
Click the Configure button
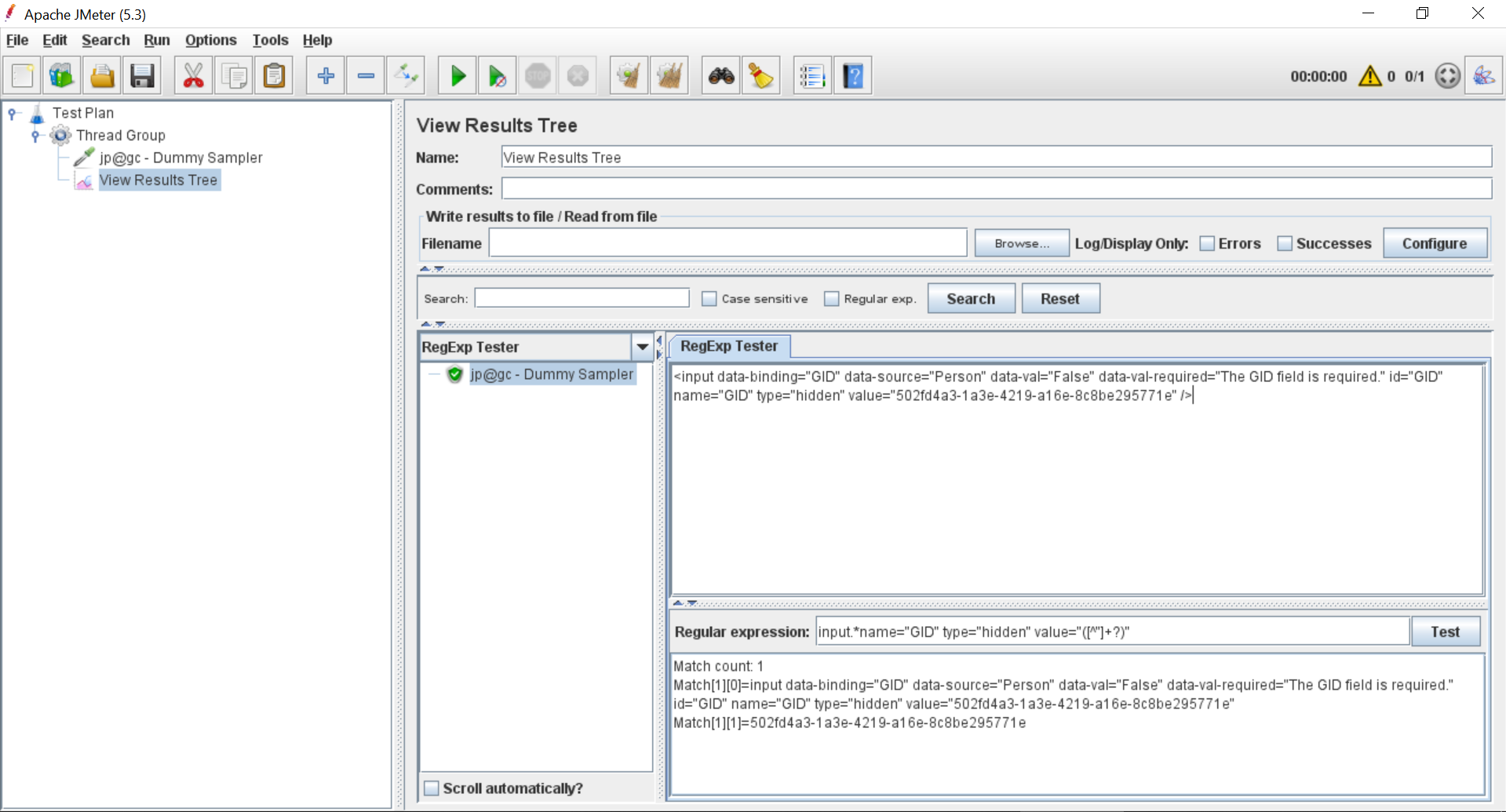[1435, 243]
